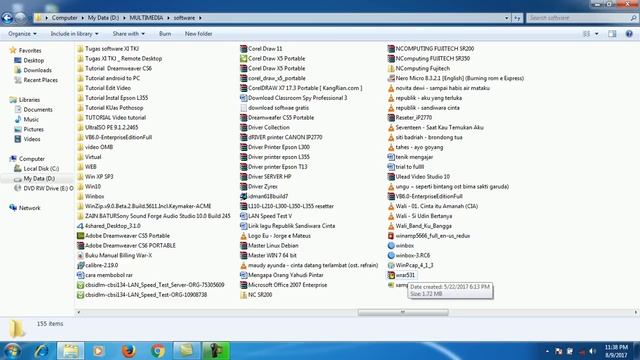Select winamp5666_full_en-us_redux icon
The height and width of the screenshot is (360, 640).
click(x=391, y=236)
